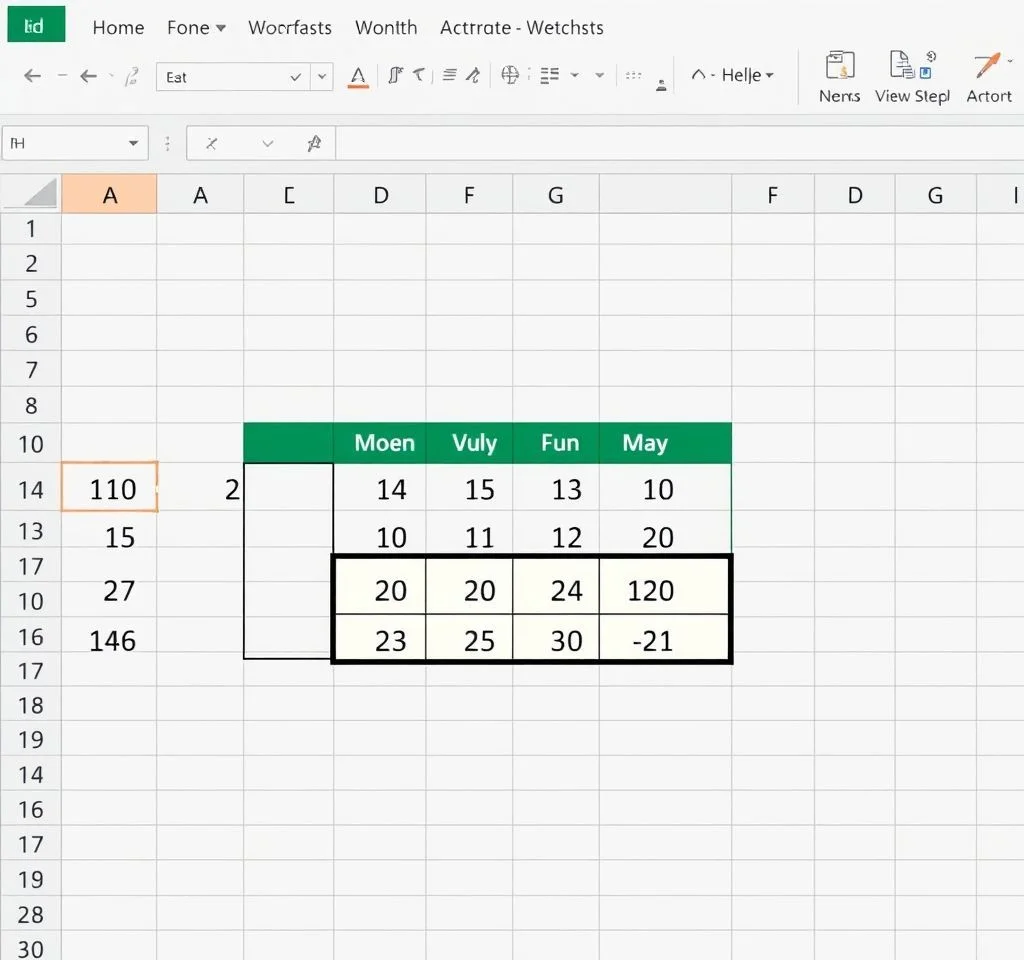This screenshot has height=960, width=1024.
Task: Click the back arrow icon in the toolbar
Action: point(32,76)
